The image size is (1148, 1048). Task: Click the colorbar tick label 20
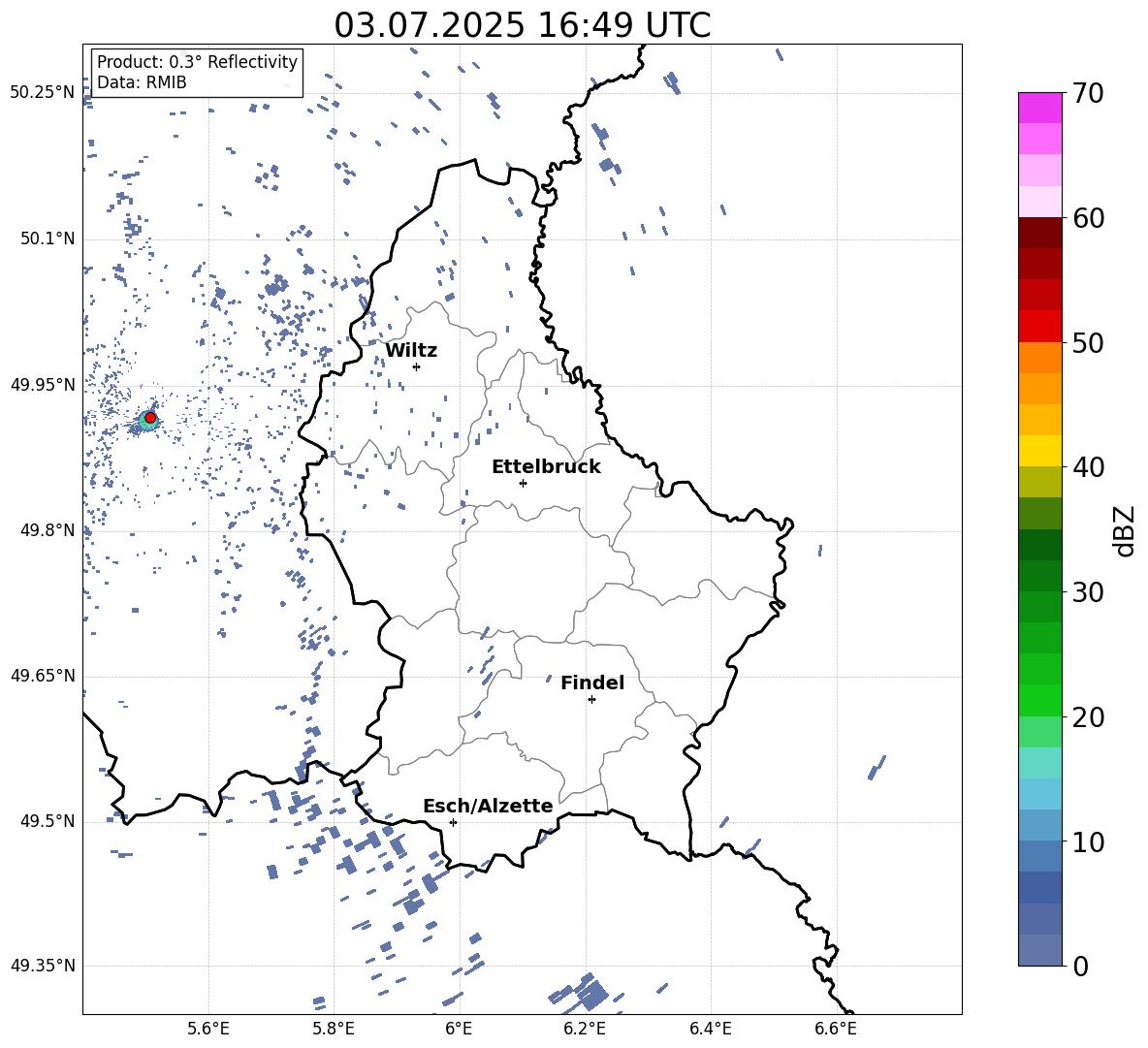click(x=1088, y=717)
